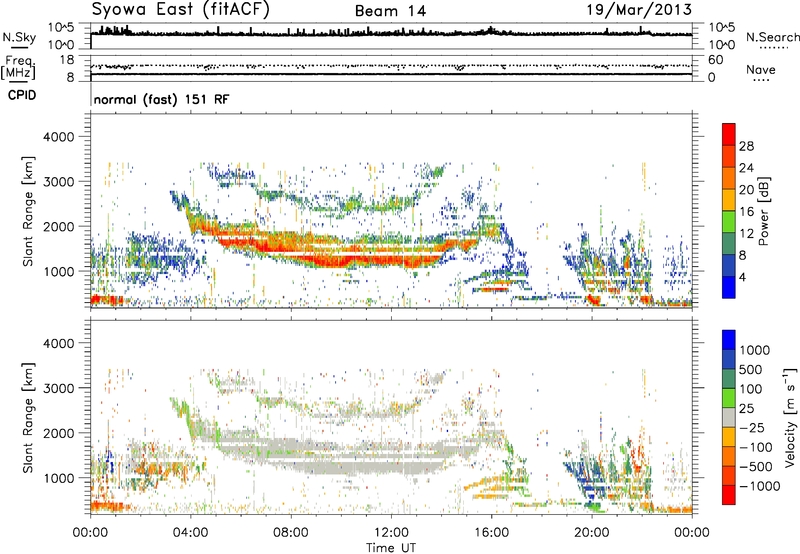The height and width of the screenshot is (554, 800).
Task: Select the '04:00' time tick label
Action: pos(190,533)
